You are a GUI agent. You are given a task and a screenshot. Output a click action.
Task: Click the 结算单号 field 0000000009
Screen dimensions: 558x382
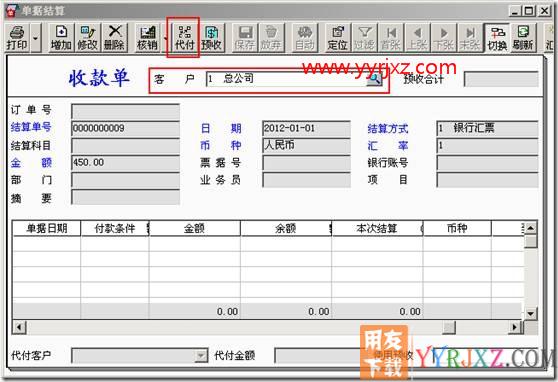(x=125, y=129)
